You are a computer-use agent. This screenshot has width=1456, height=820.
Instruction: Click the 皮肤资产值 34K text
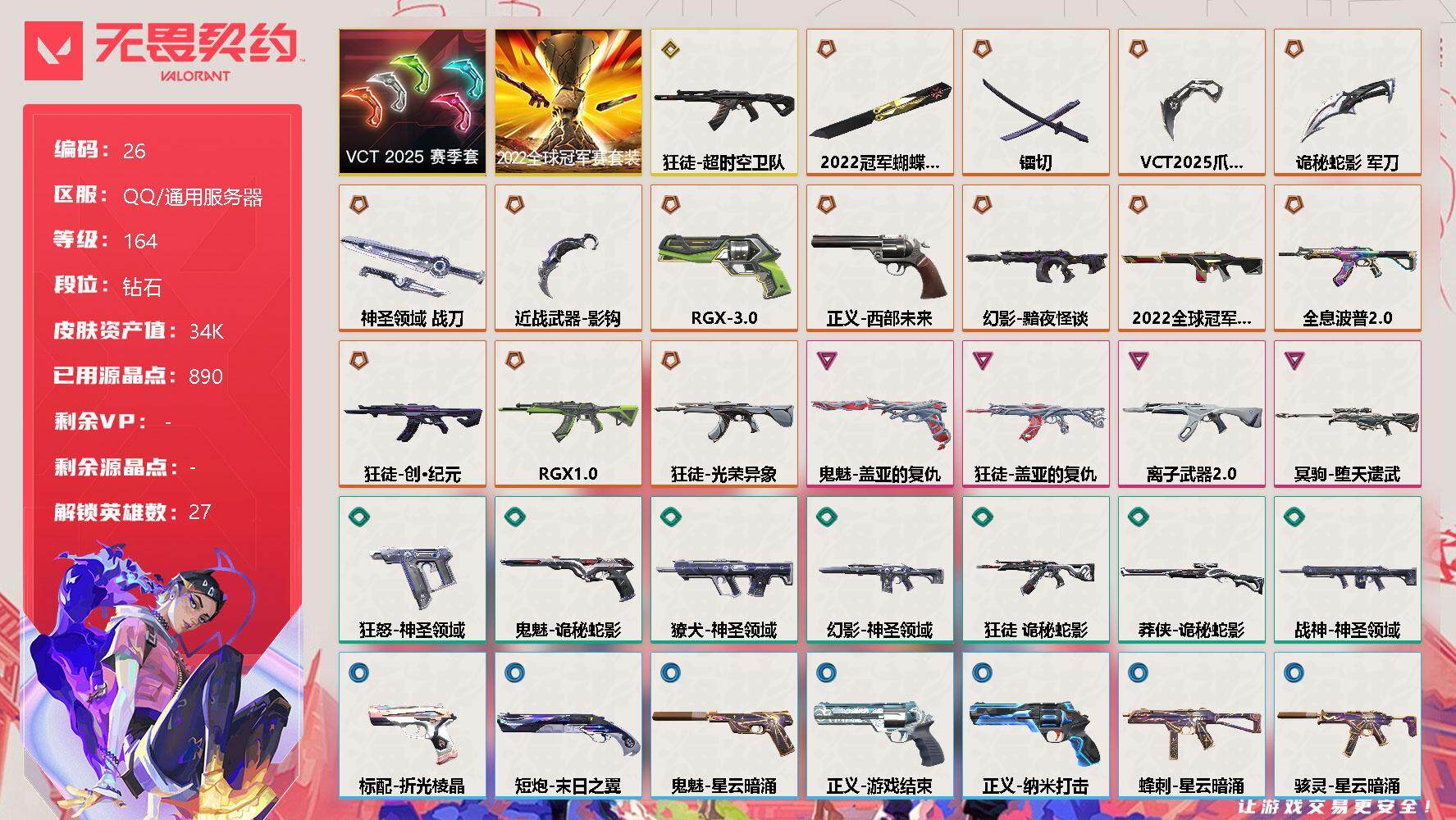[139, 330]
